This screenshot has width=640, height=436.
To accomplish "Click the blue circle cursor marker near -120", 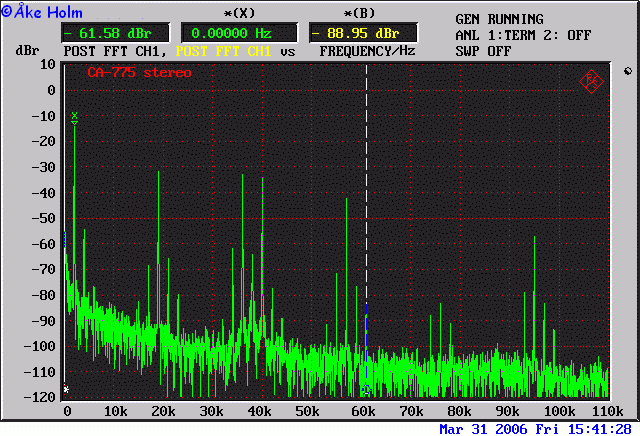I will pyautogui.click(x=366, y=389).
